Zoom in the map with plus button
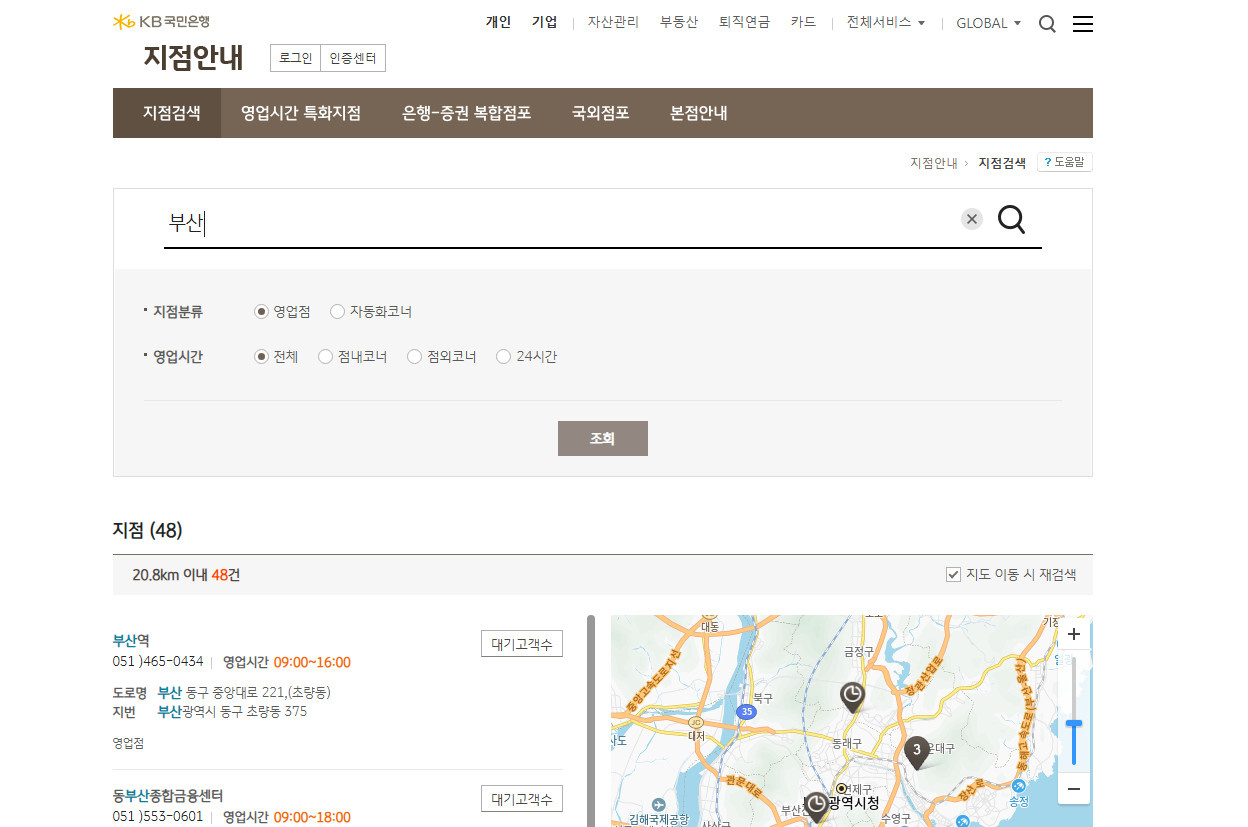The width and height of the screenshot is (1248, 827). (1074, 634)
